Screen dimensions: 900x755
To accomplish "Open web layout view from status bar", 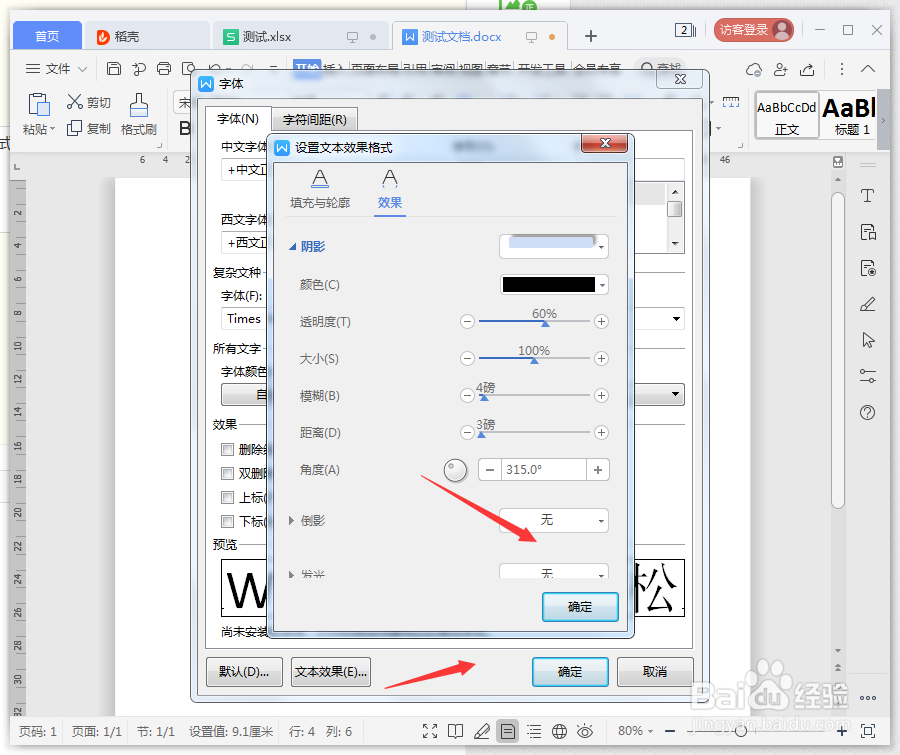I will [560, 731].
